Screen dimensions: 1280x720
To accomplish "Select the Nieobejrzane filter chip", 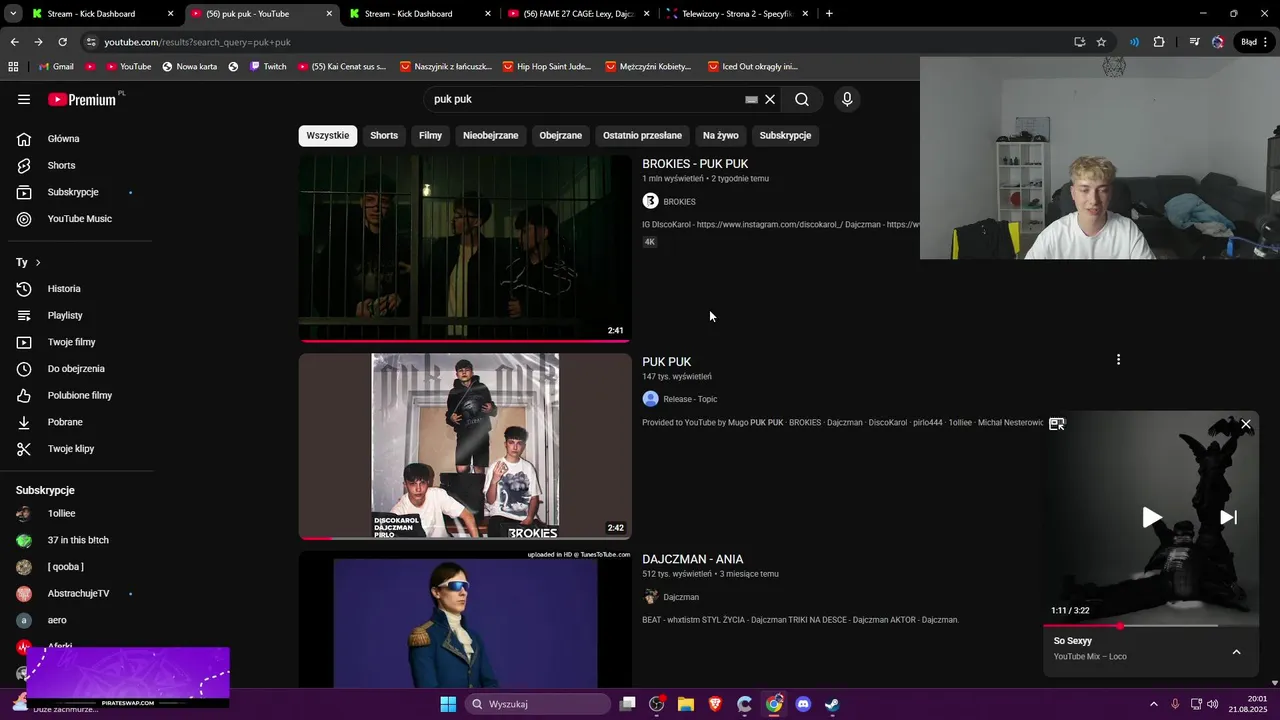I will coord(491,136).
